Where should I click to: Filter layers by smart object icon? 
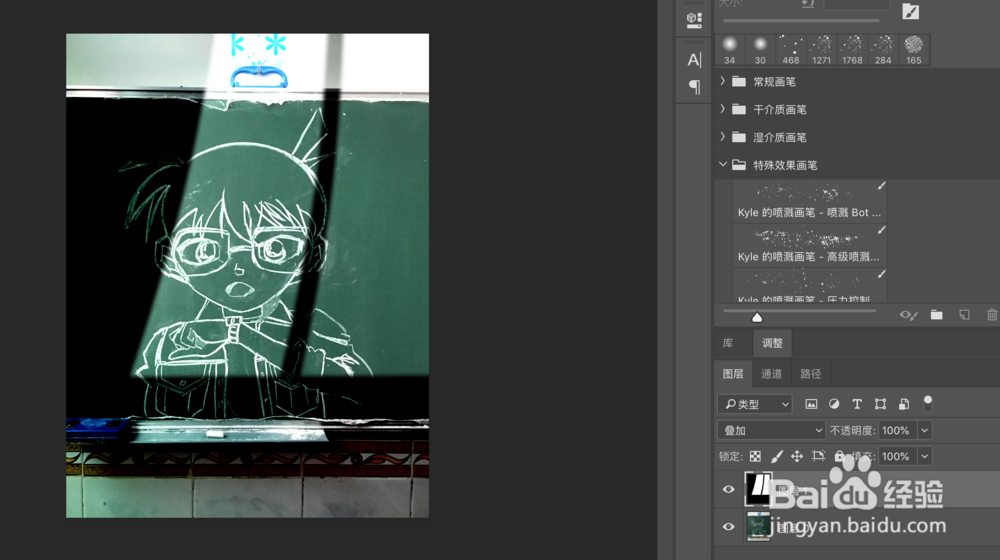pos(904,404)
